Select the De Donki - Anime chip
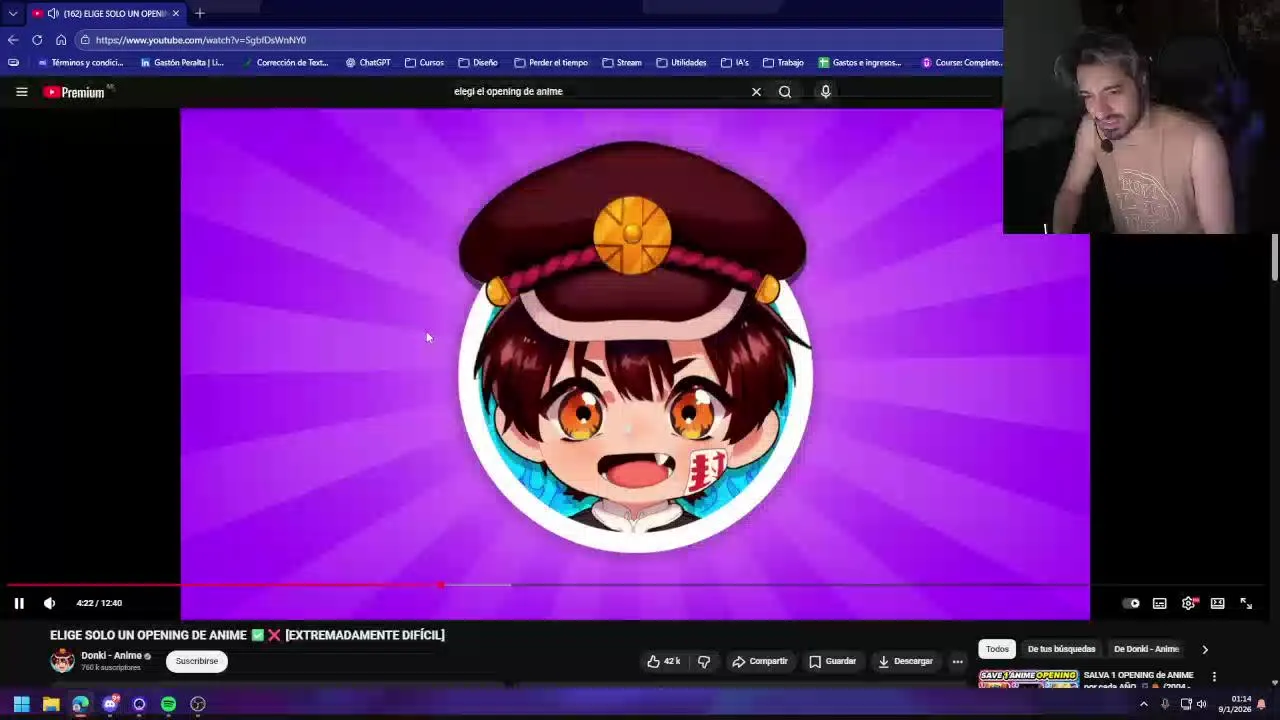1280x720 pixels. [1146, 649]
